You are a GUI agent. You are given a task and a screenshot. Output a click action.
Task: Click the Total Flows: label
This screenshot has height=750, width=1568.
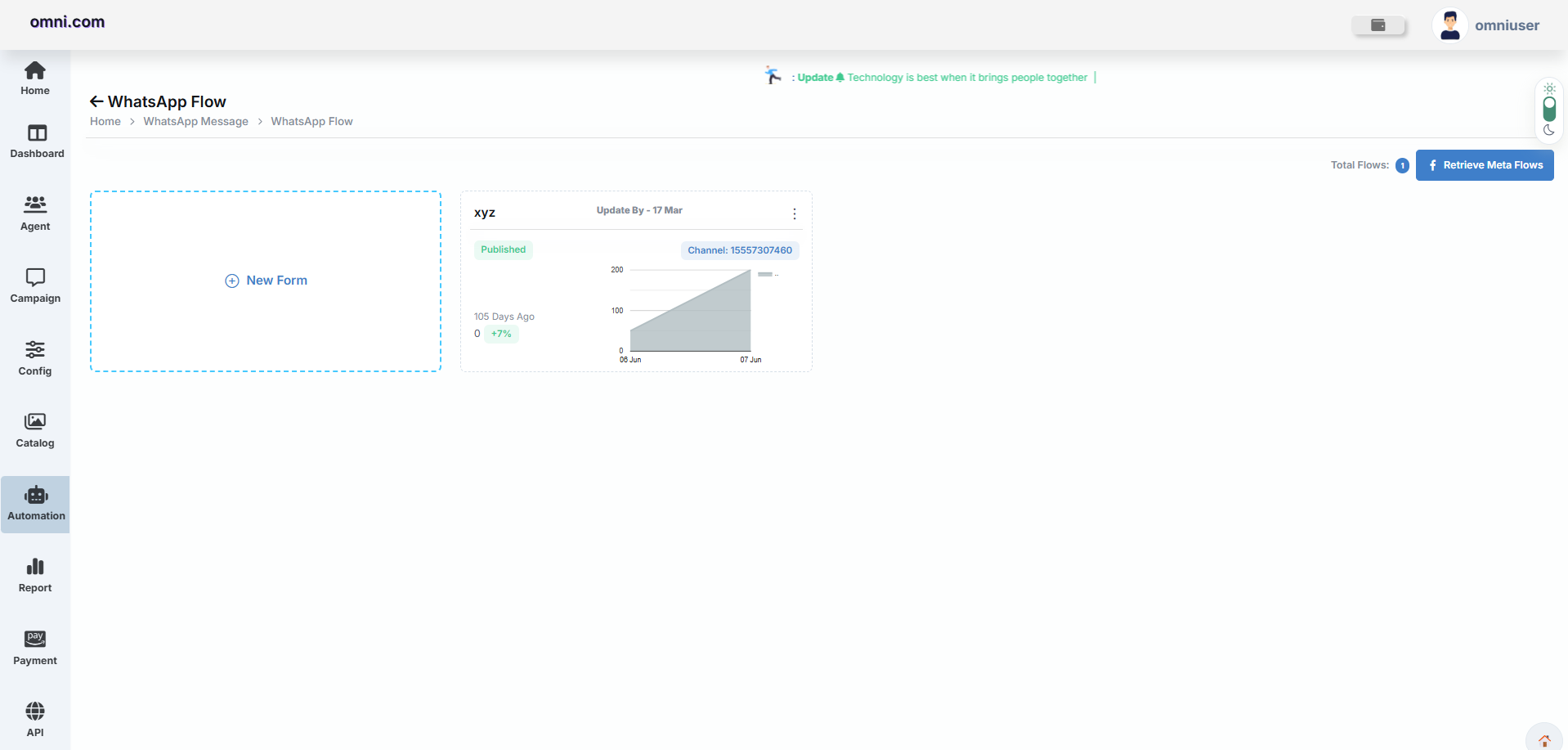[x=1360, y=165]
